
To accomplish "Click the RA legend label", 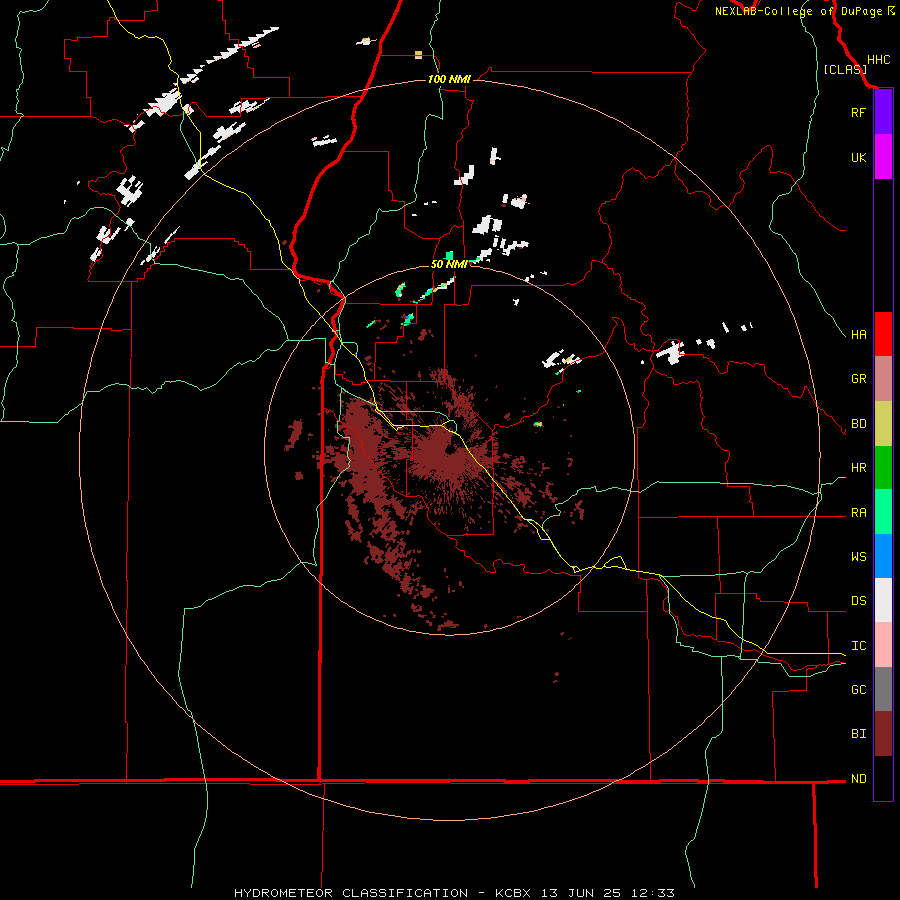I will [858, 513].
